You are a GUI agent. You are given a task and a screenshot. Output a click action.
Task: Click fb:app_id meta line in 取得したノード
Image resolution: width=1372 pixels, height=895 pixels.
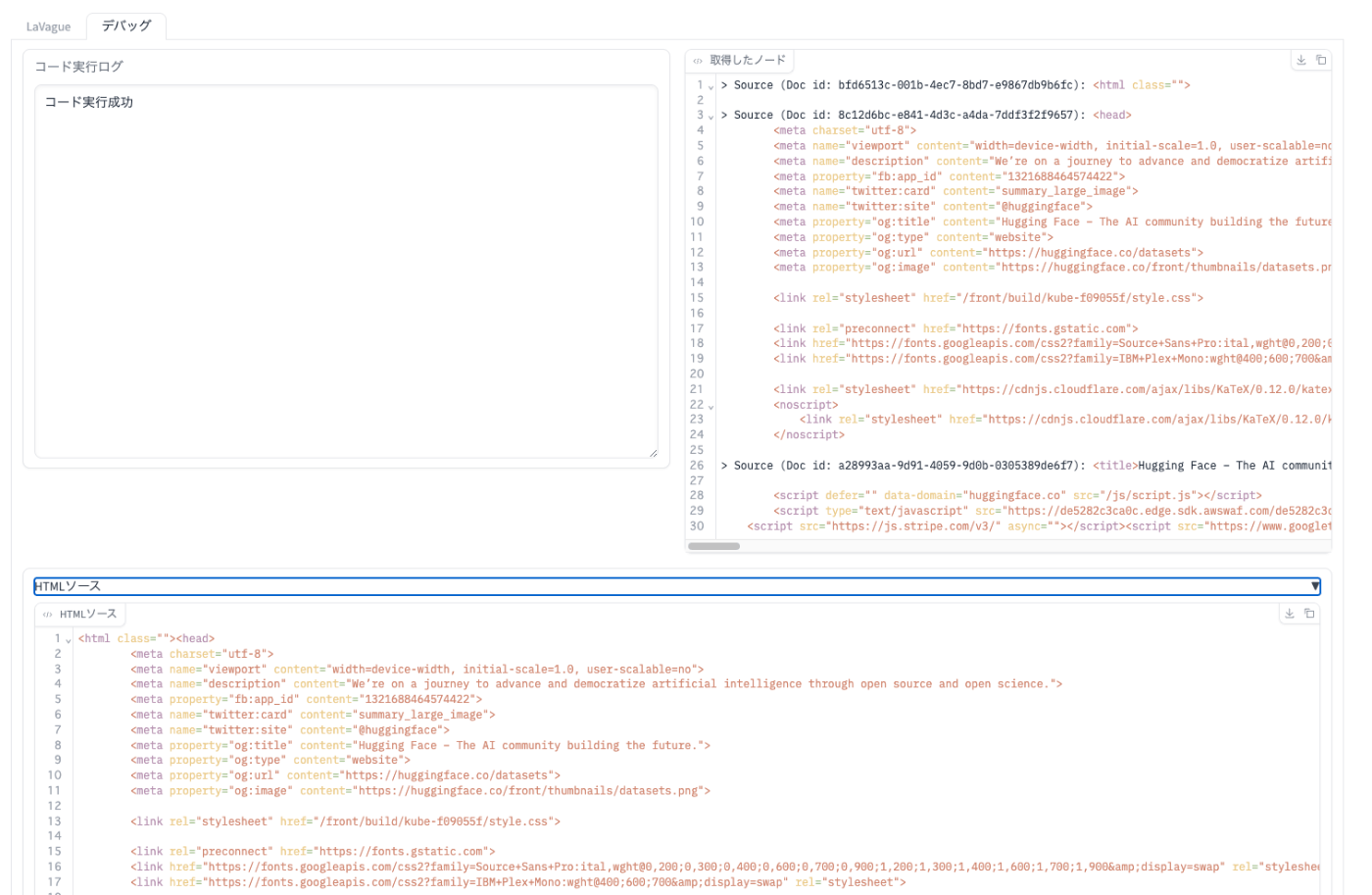[949, 176]
